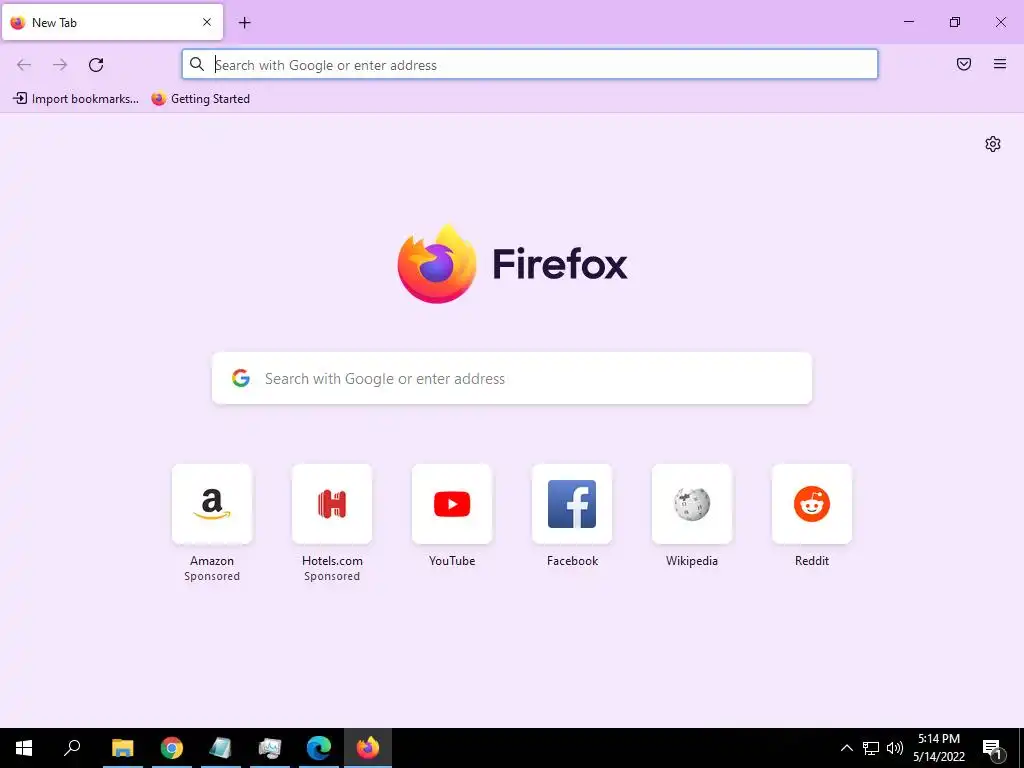Open the Amazon sponsored shortcut tile
The width and height of the screenshot is (1024, 768).
pos(212,504)
